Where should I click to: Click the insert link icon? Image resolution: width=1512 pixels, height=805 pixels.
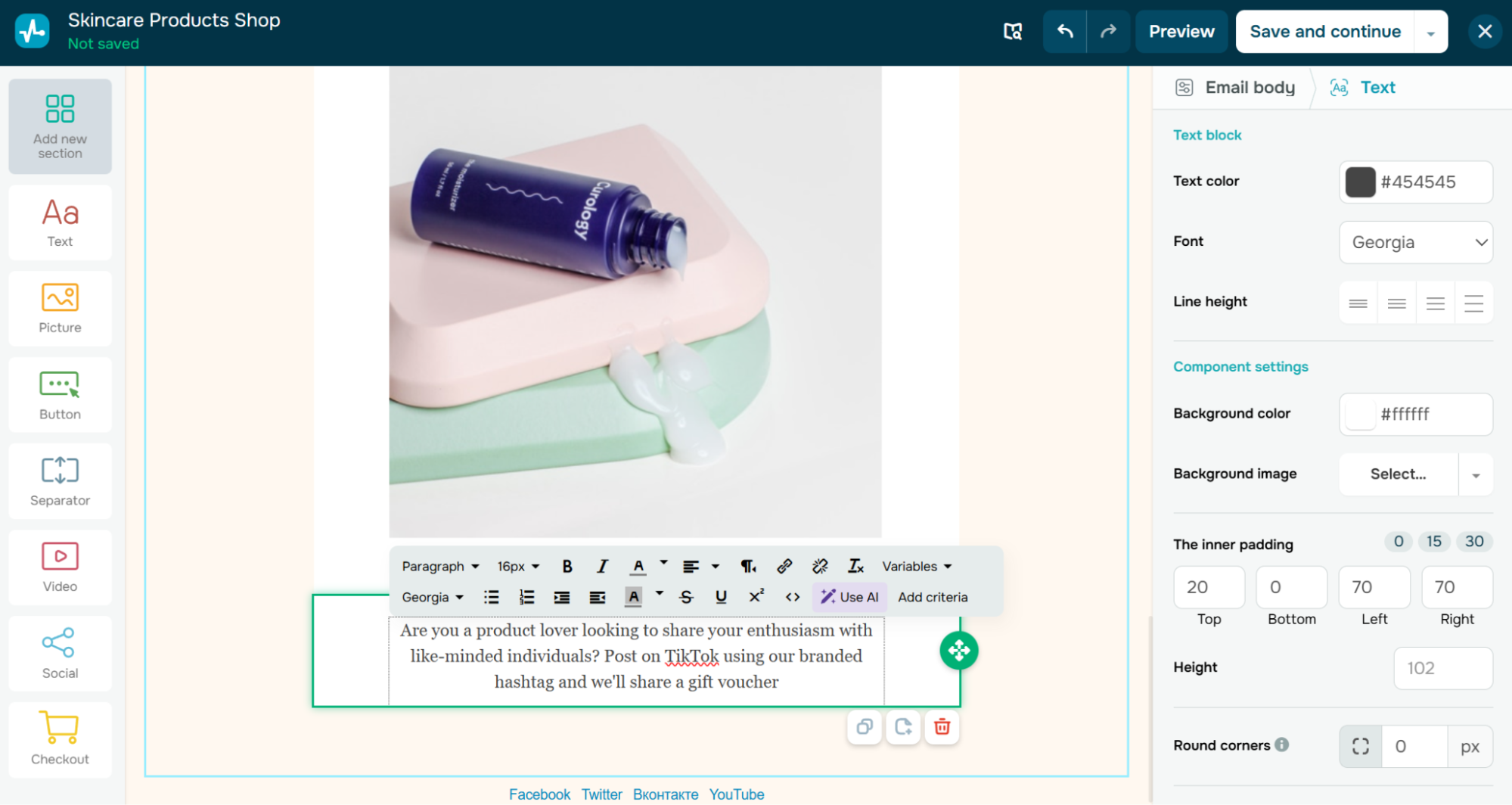point(784,566)
